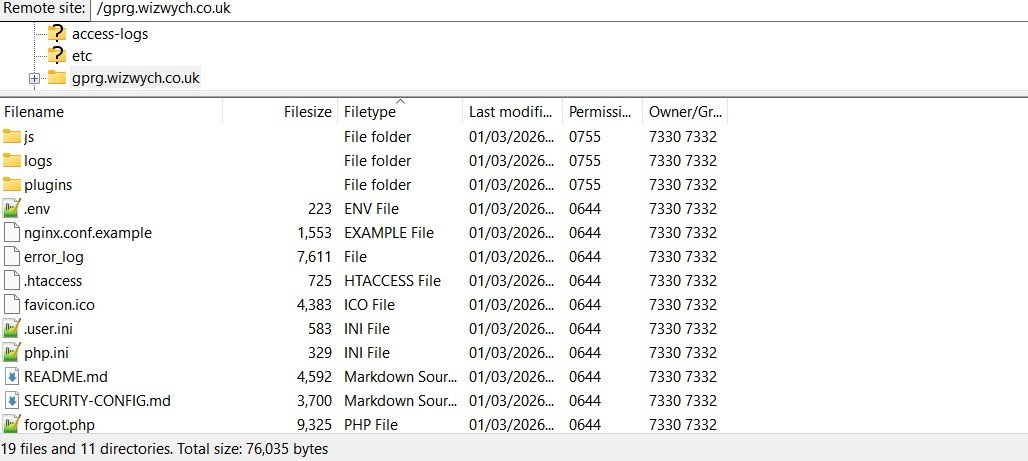Click the access-logs unknown folder icon
This screenshot has width=1028, height=461.
[x=56, y=33]
